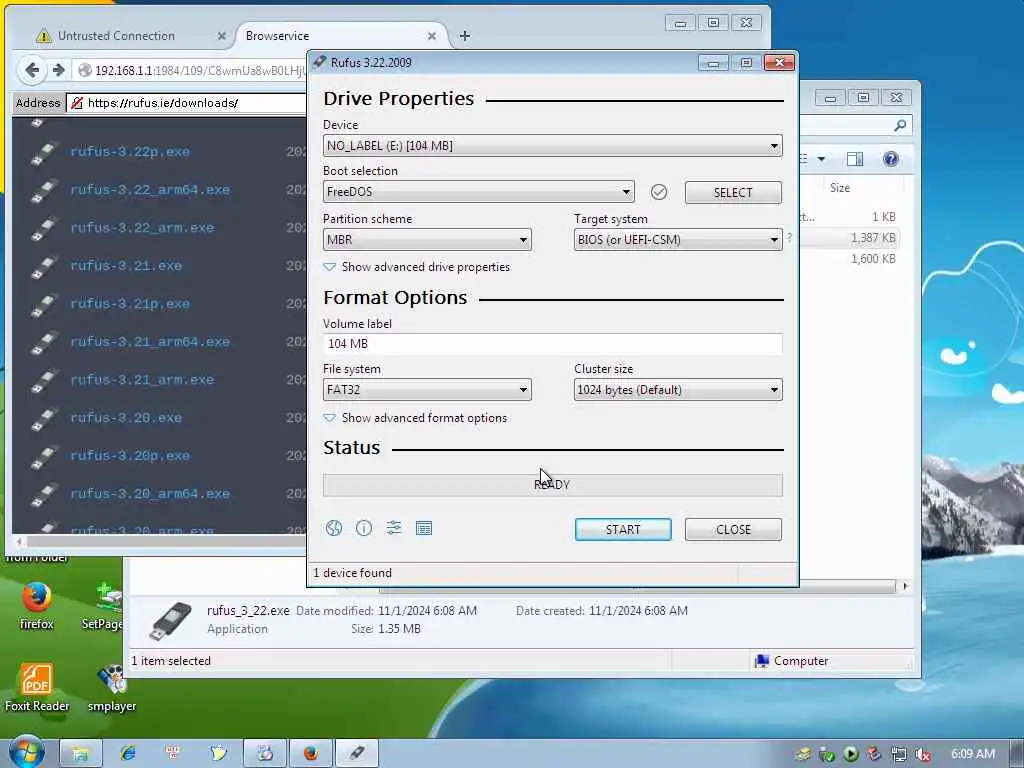This screenshot has height=768, width=1024.
Task: Click the rufus-3.20.exe download link
Action: tap(126, 417)
